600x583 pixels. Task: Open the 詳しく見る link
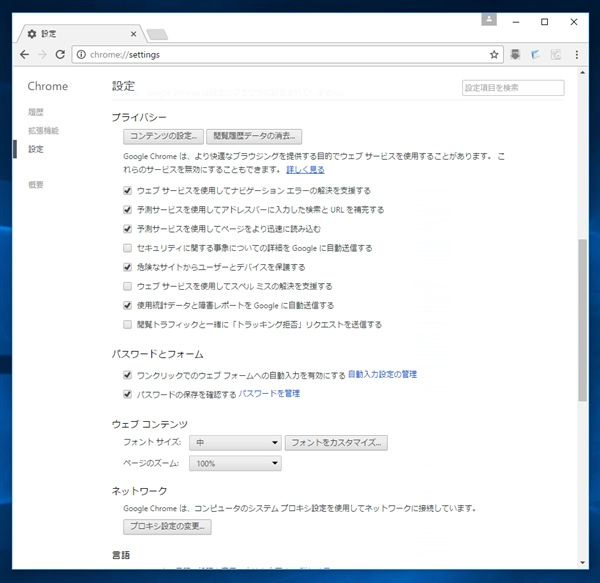305,169
